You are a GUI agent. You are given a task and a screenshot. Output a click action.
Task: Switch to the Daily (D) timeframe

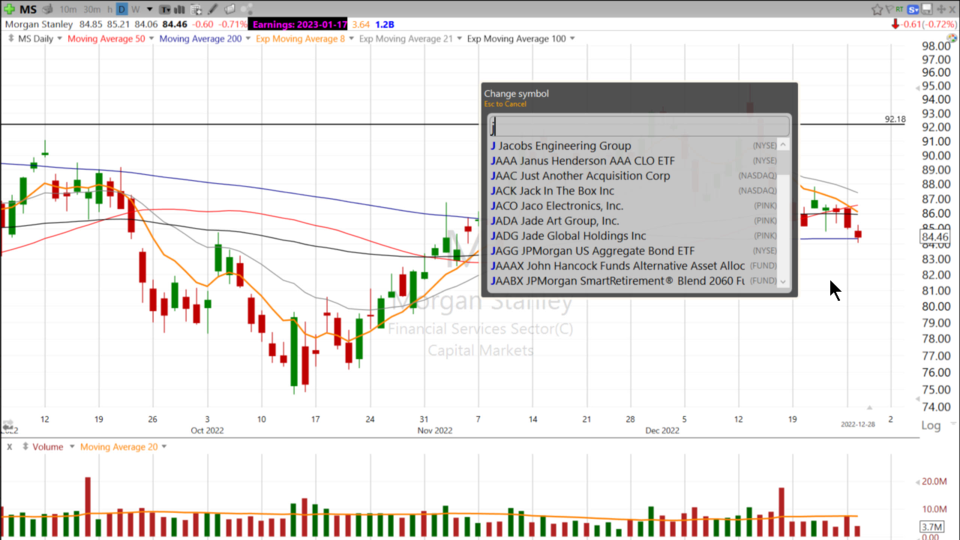123,9
